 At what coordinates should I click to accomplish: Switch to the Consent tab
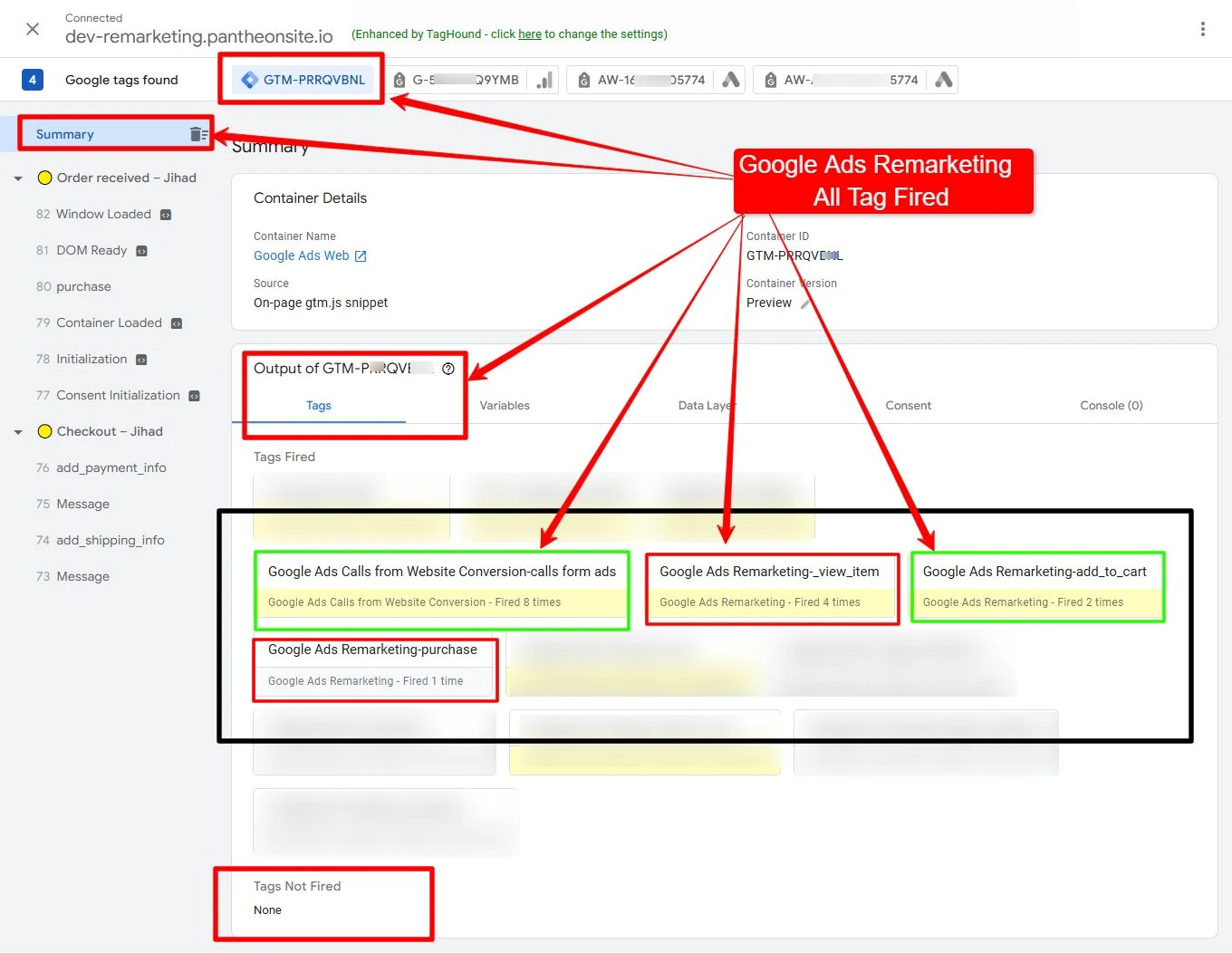[908, 405]
